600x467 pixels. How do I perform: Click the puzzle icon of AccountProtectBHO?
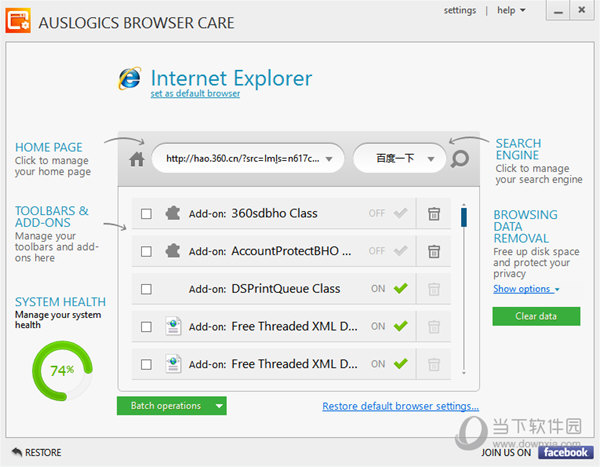(173, 251)
